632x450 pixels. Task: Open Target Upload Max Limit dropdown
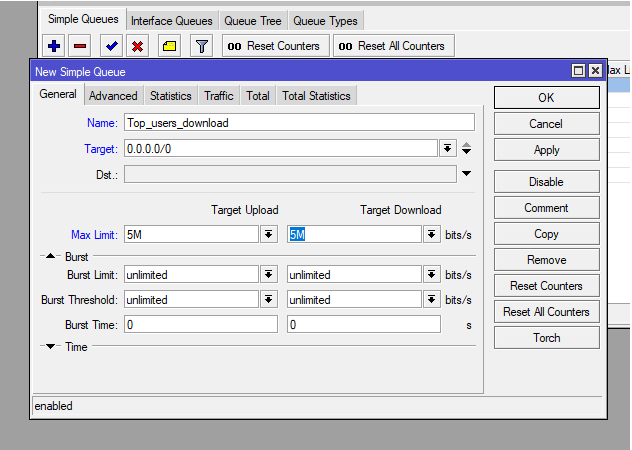[268, 234]
